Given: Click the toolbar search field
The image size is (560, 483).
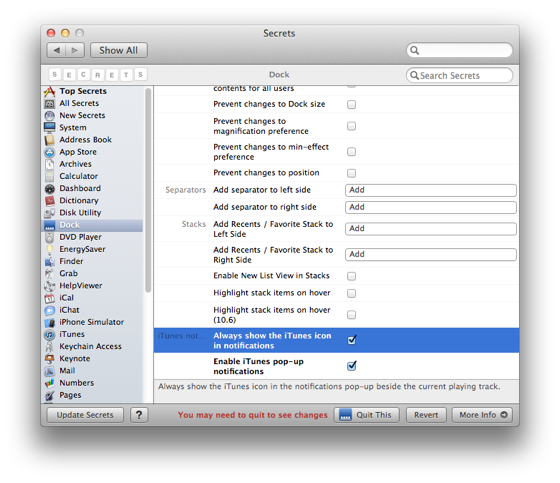Looking at the screenshot, I should (460, 50).
